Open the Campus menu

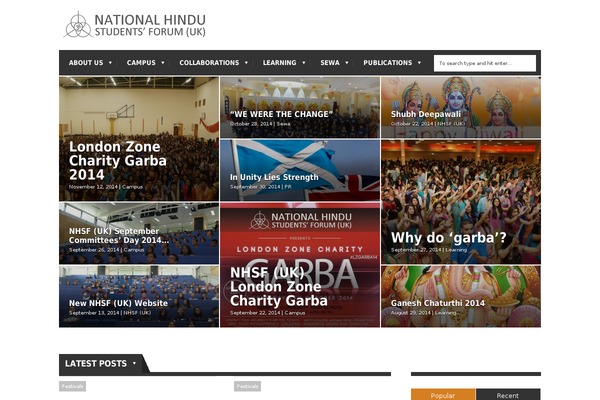click(x=141, y=63)
